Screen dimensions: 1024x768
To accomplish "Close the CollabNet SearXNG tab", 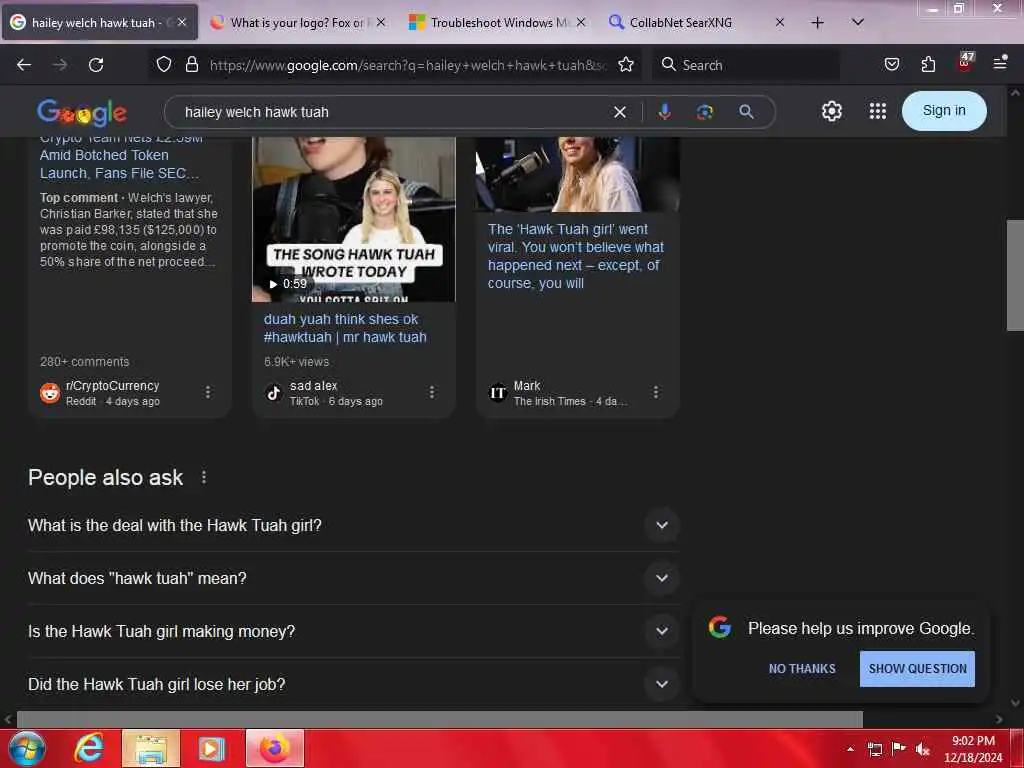I will coord(780,22).
